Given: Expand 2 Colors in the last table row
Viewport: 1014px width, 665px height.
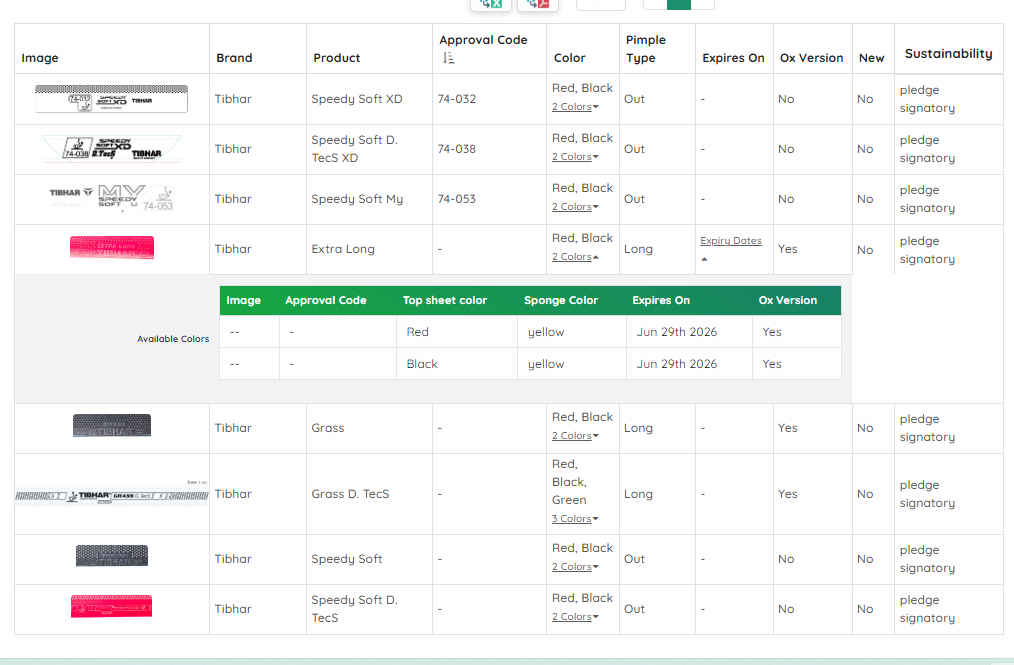Looking at the screenshot, I should point(575,616).
